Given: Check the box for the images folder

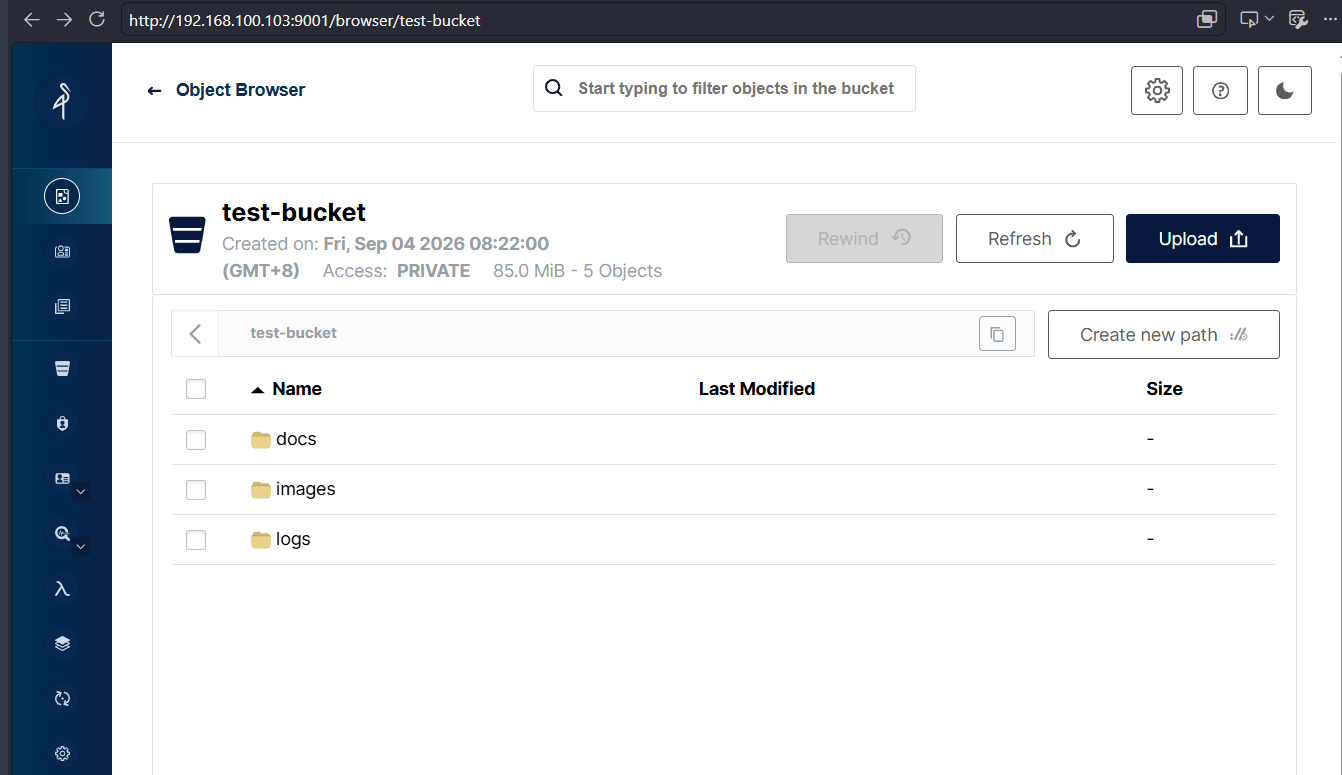Looking at the screenshot, I should 196,490.
